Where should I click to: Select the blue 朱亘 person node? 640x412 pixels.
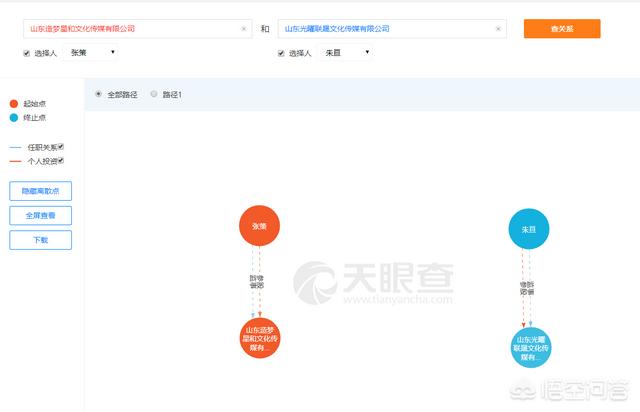click(529, 229)
